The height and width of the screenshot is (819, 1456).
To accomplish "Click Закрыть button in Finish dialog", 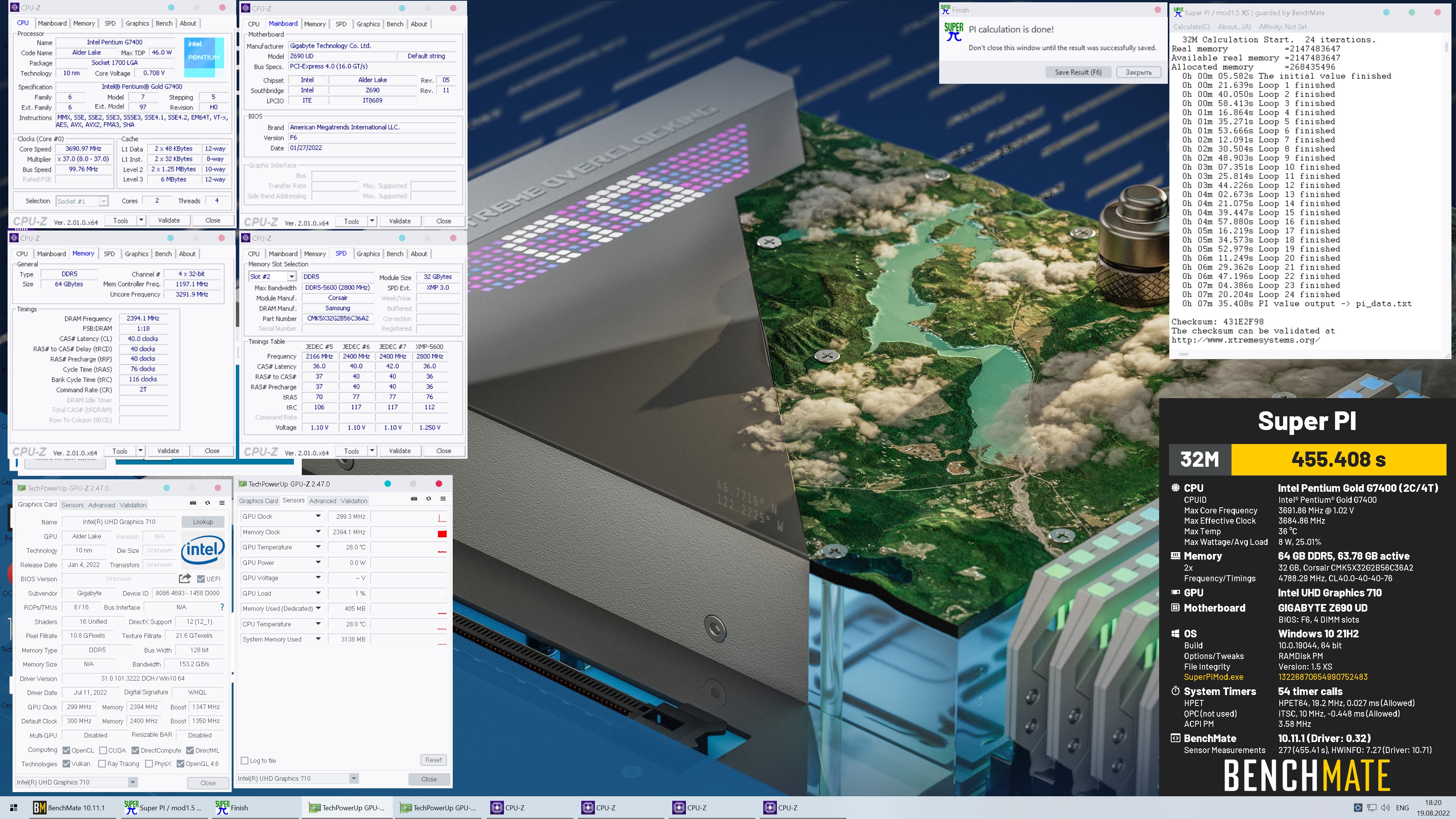I will tap(1138, 72).
